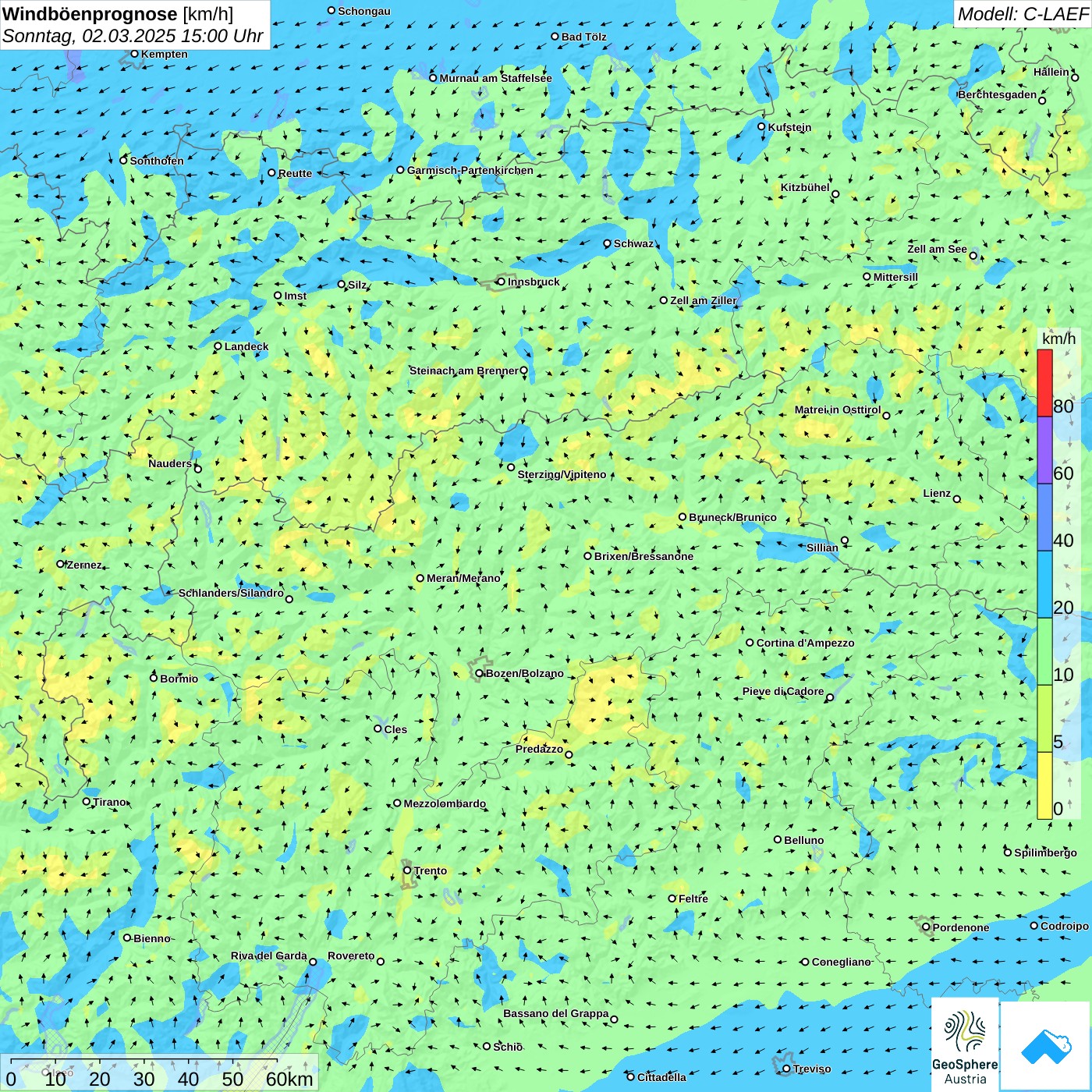
Task: Click the Steinach am Brenner label
Action: [463, 370]
